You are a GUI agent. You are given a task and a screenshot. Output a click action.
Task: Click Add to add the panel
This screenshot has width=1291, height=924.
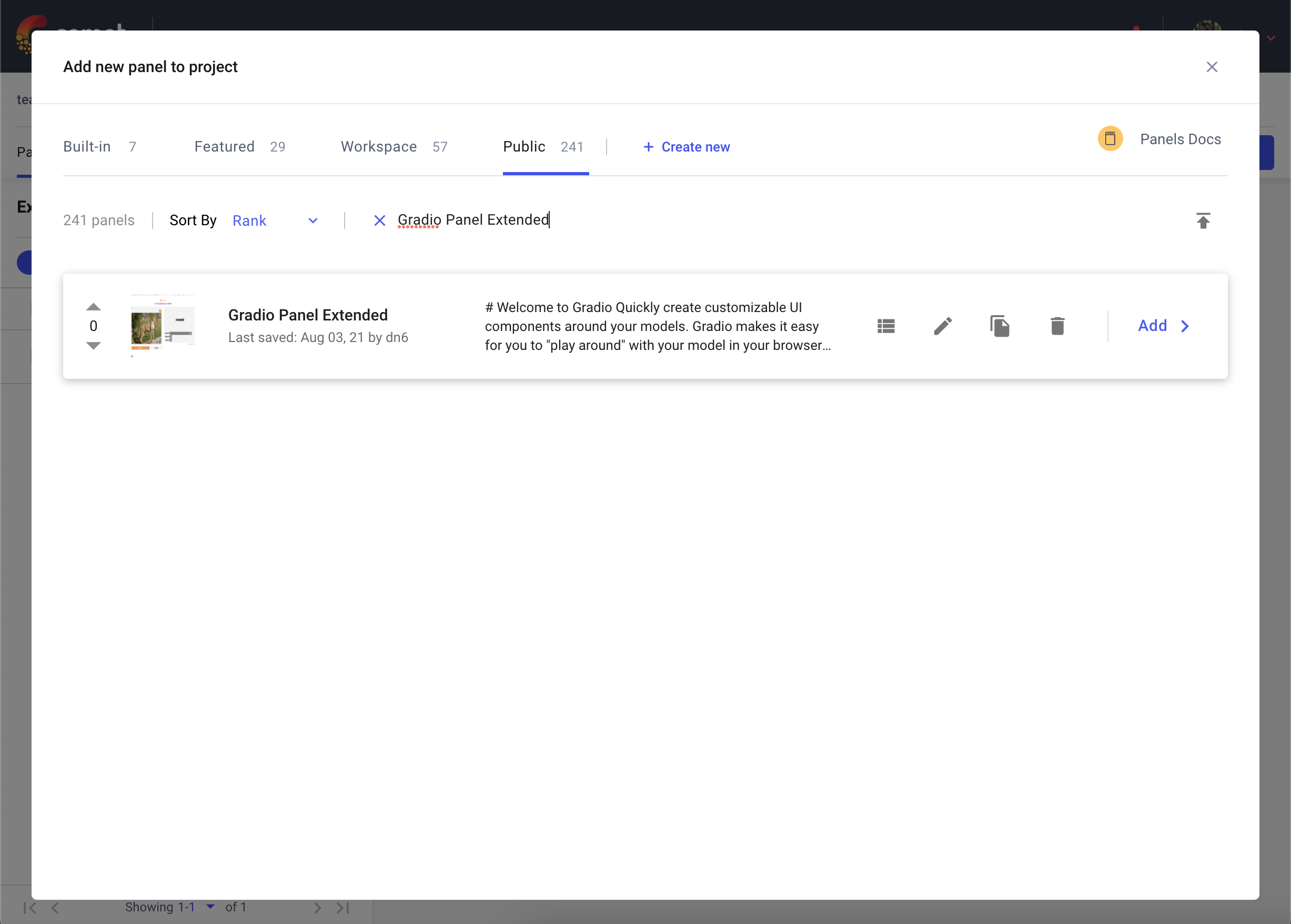coord(1163,326)
